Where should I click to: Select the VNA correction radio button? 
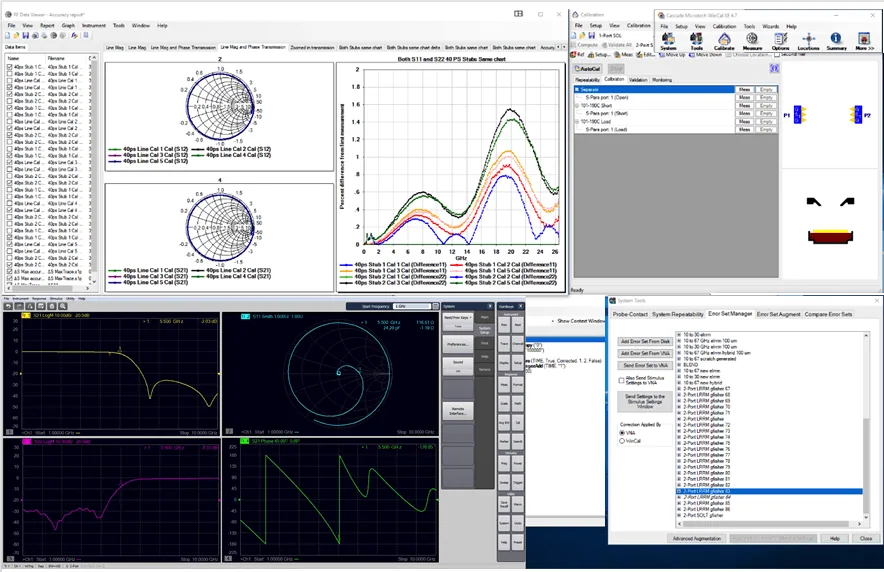622,433
